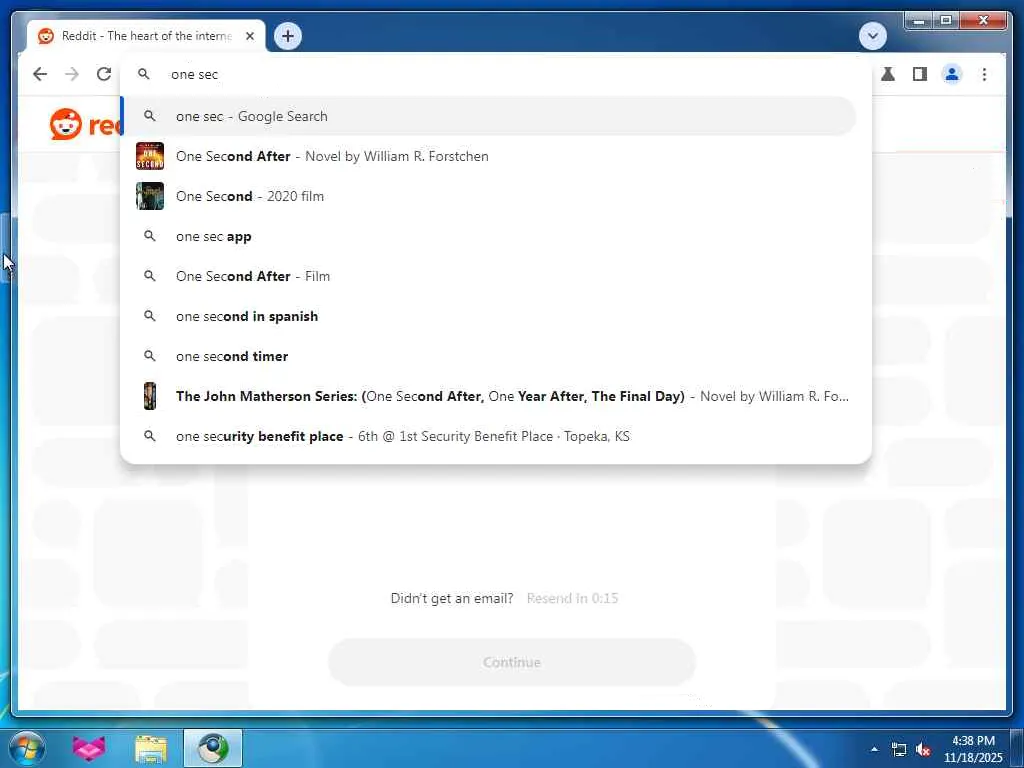Screen dimensions: 1024x768
Task: Switch to the Reddit browser tab
Action: pos(146,36)
